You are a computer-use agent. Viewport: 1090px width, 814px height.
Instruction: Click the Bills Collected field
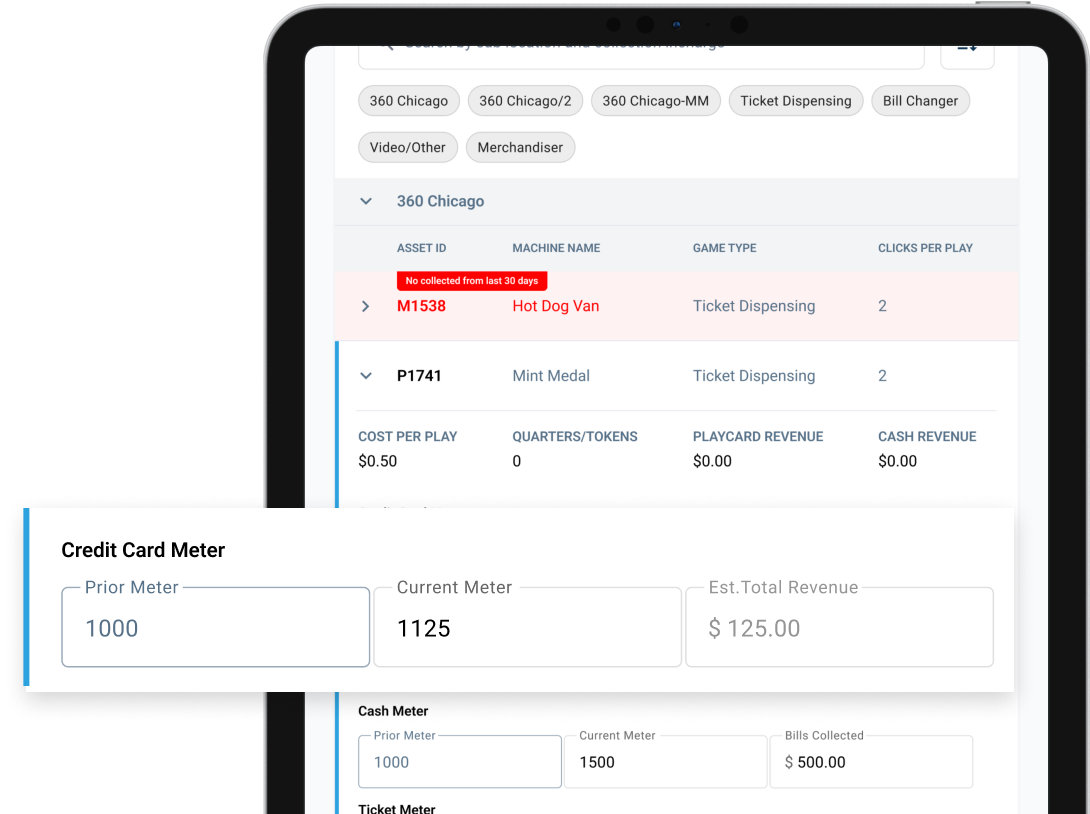point(870,762)
